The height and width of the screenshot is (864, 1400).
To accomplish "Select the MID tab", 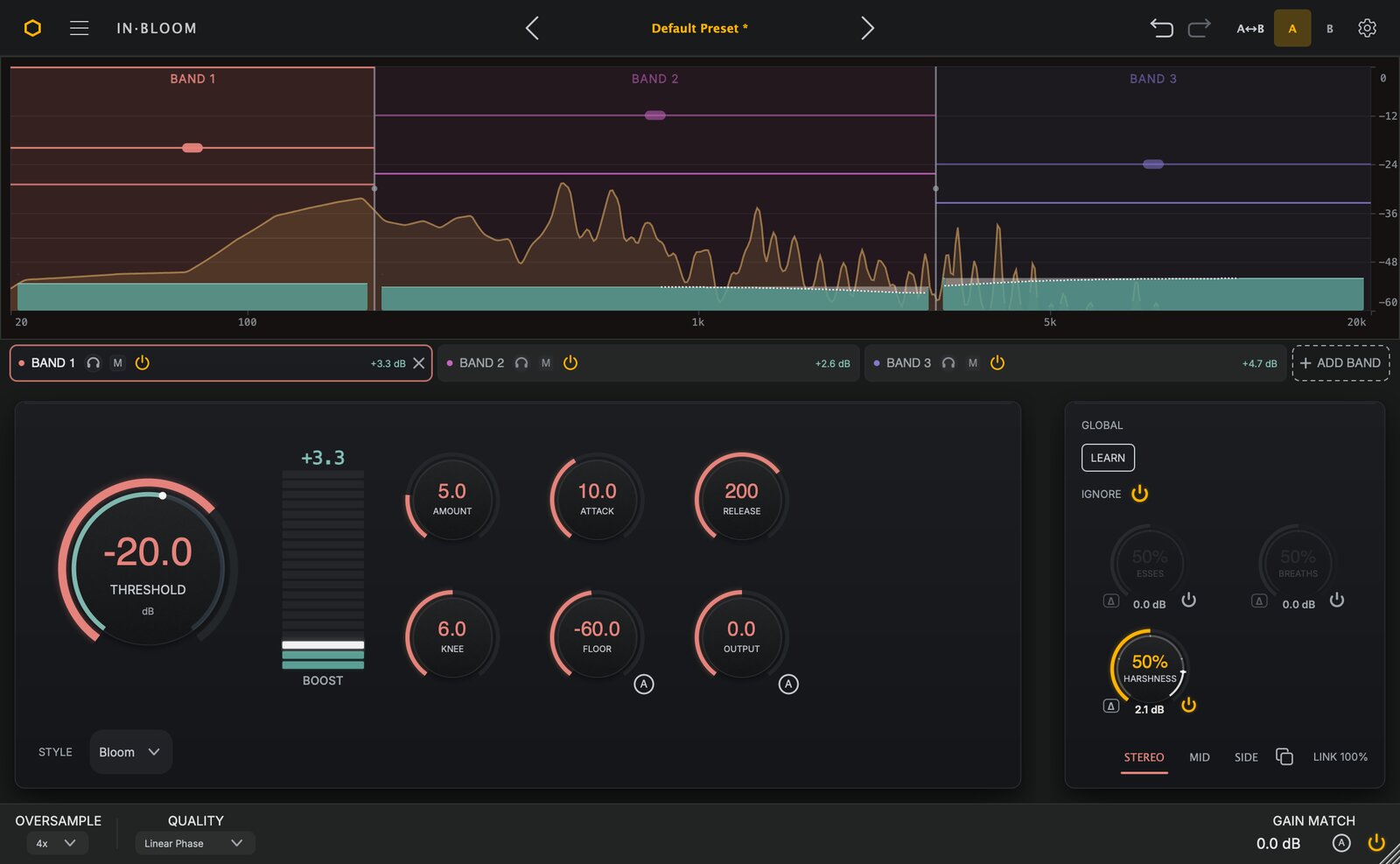I will [1200, 757].
